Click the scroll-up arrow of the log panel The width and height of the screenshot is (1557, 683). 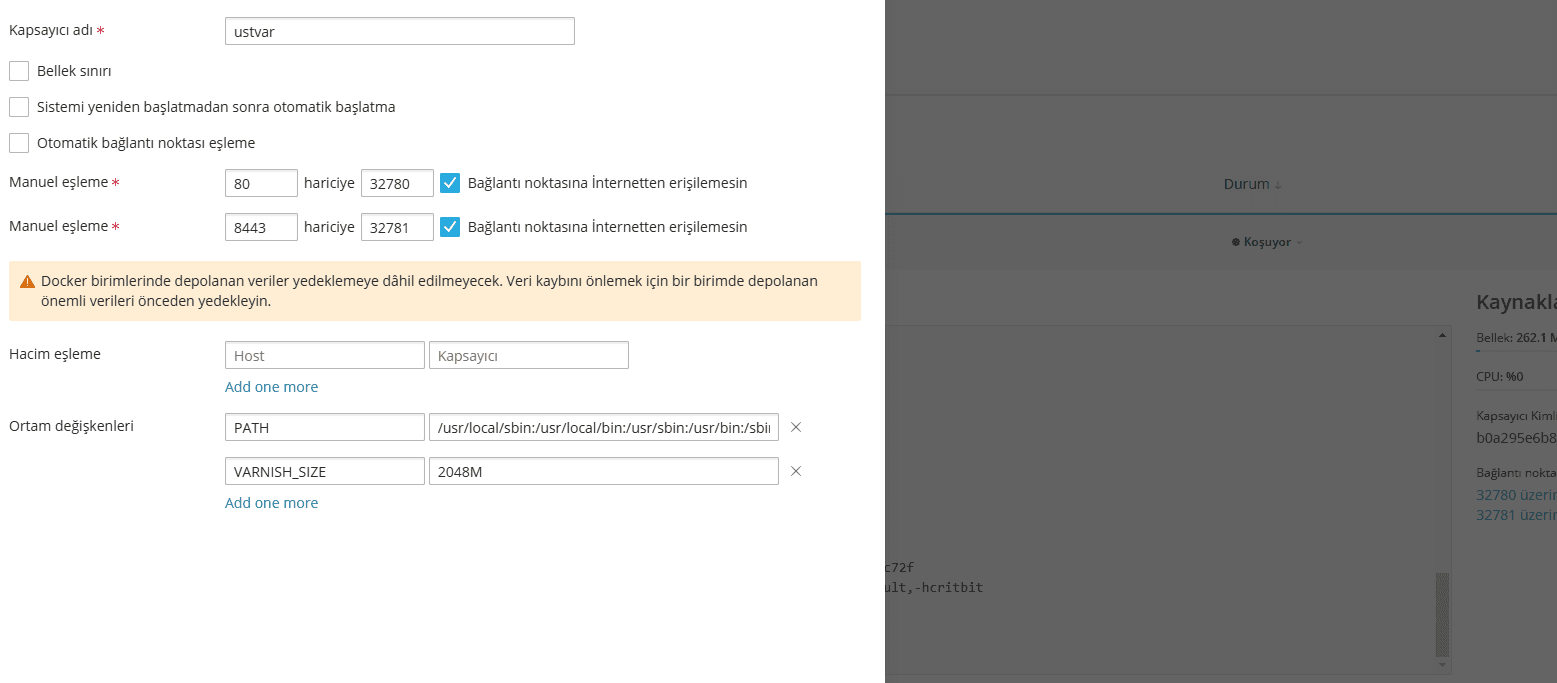tap(1442, 335)
